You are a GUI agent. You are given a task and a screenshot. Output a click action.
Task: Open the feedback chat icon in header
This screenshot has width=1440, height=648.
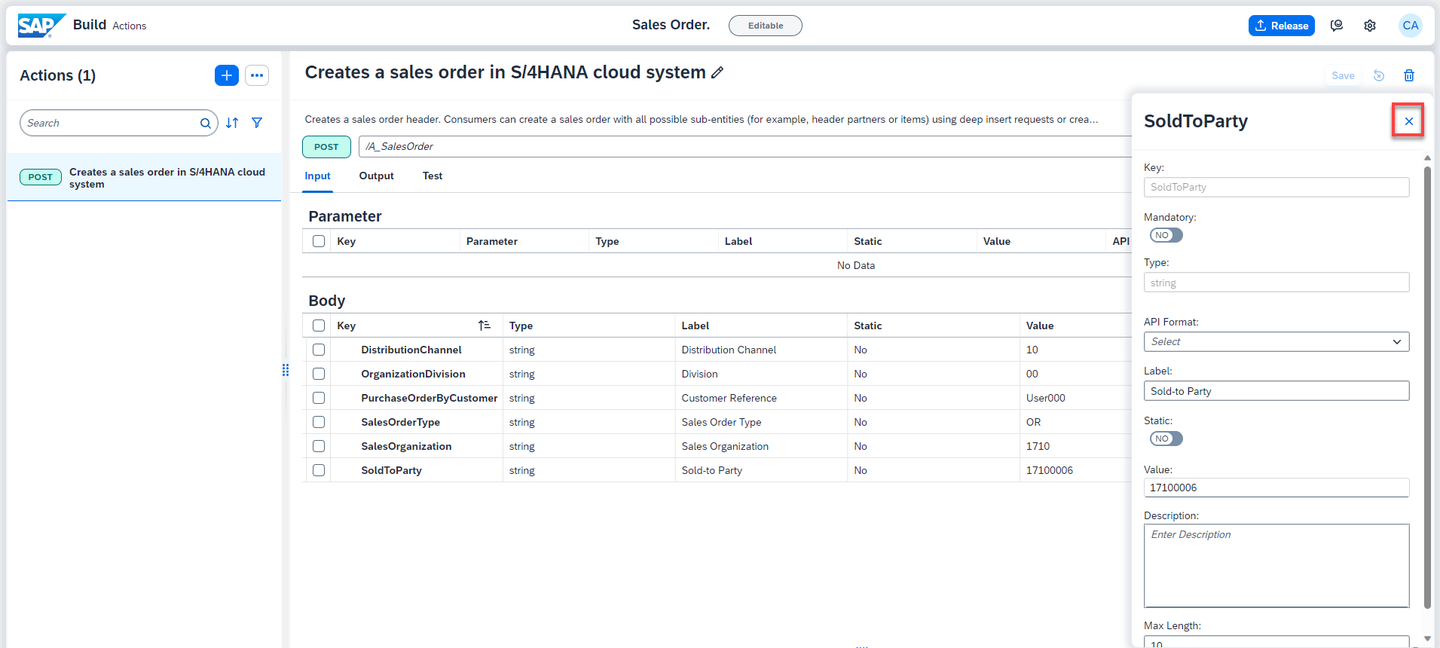[1336, 25]
